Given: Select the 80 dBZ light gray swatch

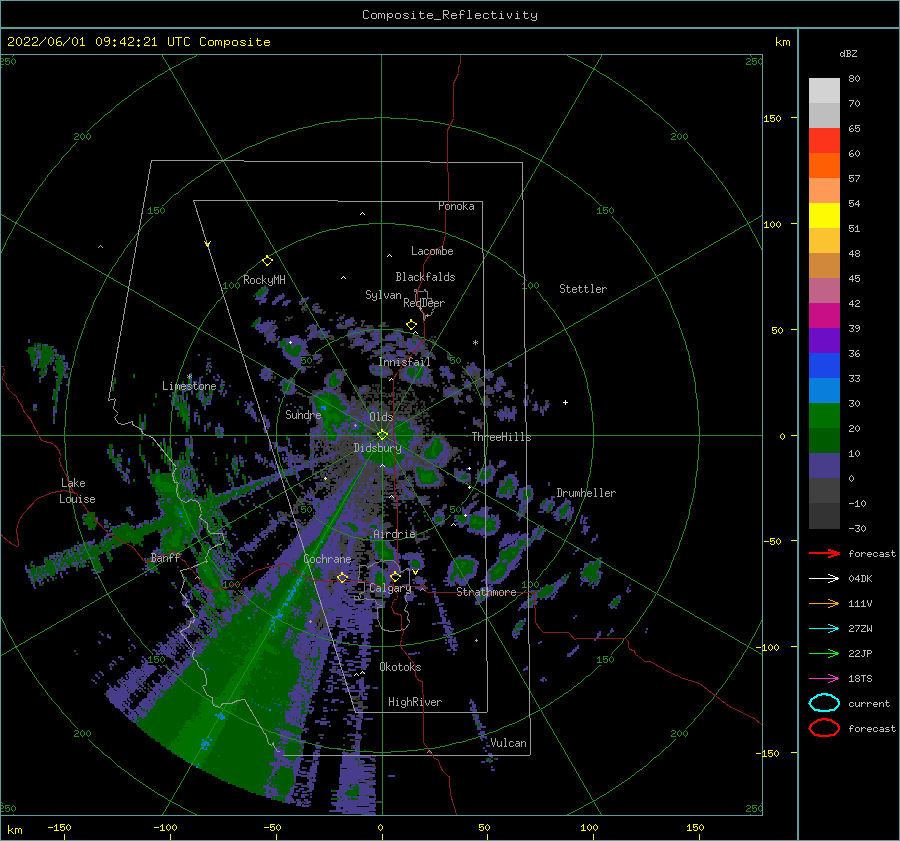Looking at the screenshot, I should coord(824,91).
